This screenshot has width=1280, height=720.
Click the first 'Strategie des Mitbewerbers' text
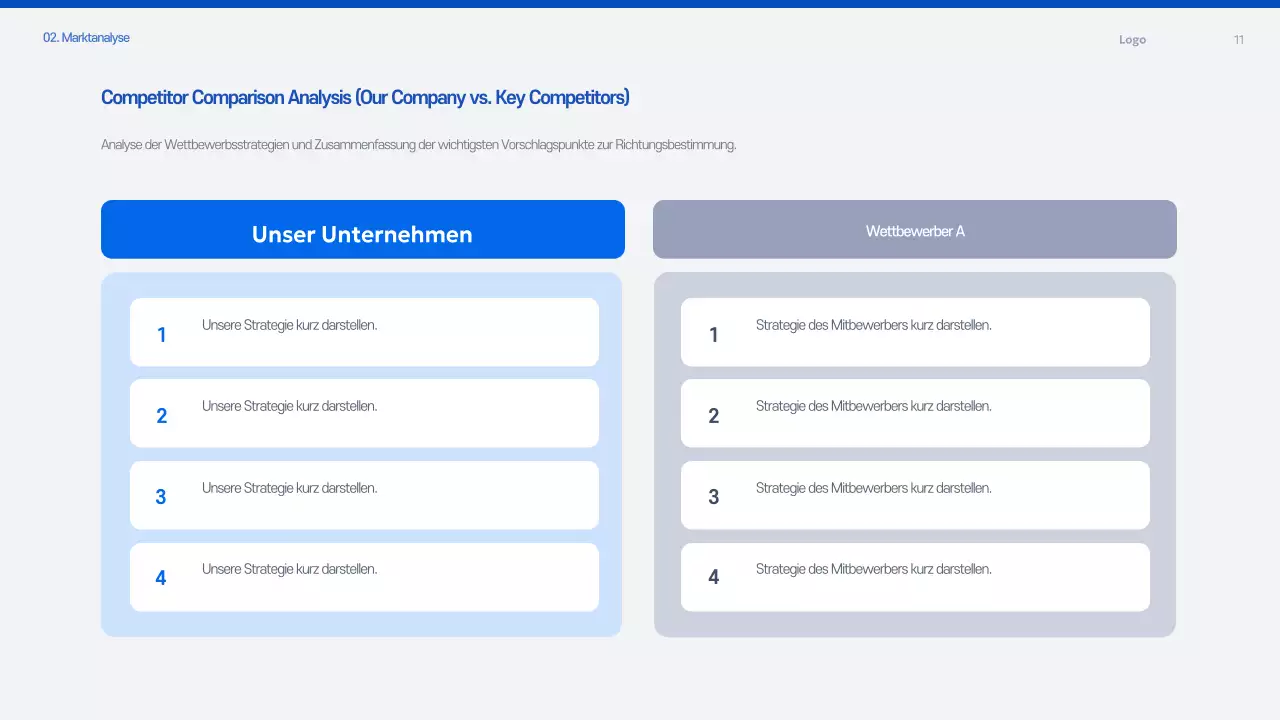click(x=875, y=324)
